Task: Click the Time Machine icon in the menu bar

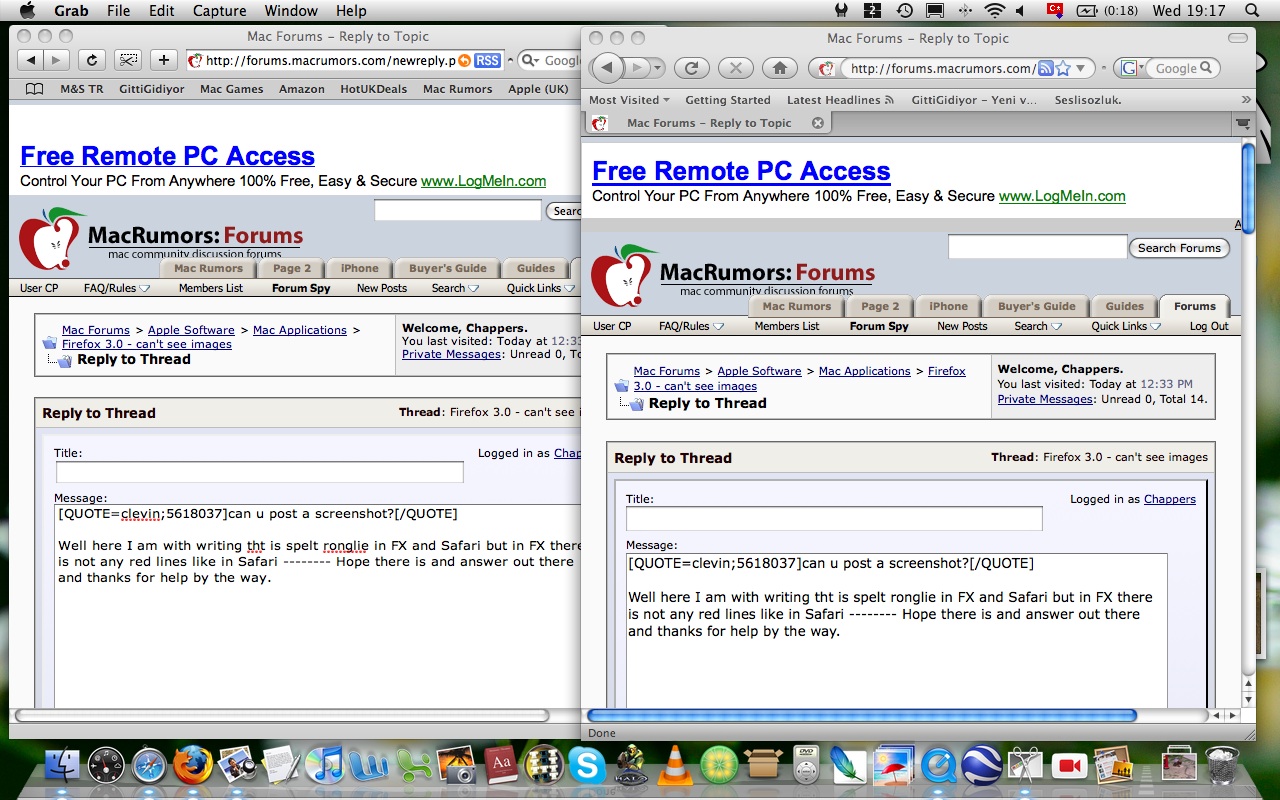Action: tap(905, 11)
